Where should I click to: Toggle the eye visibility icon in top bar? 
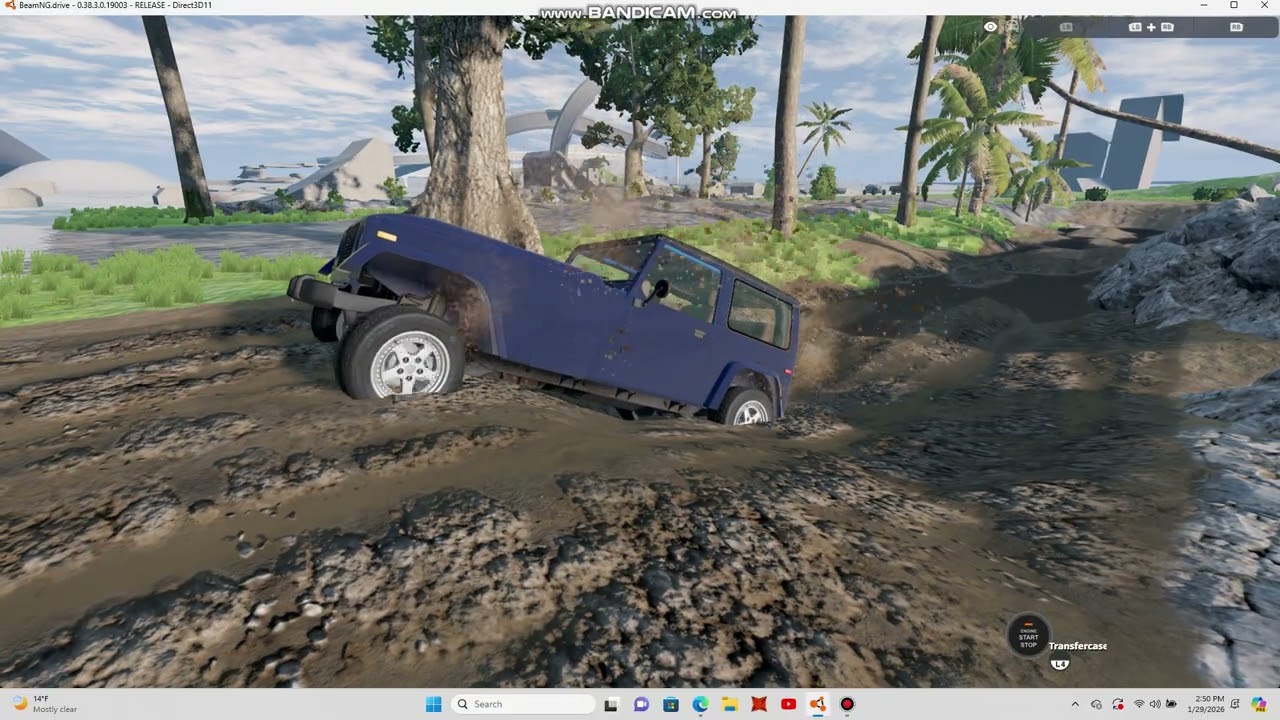[x=990, y=27]
